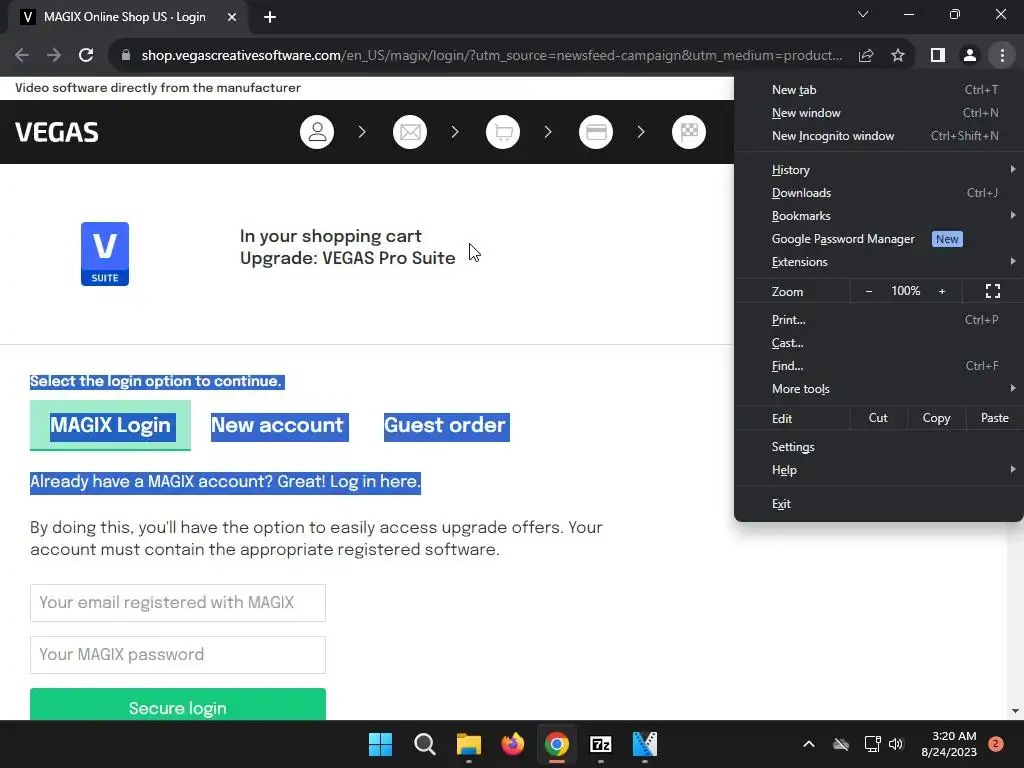Screen dimensions: 1024x768
Task: Click the credit card payment step icon
Action: pos(596,132)
